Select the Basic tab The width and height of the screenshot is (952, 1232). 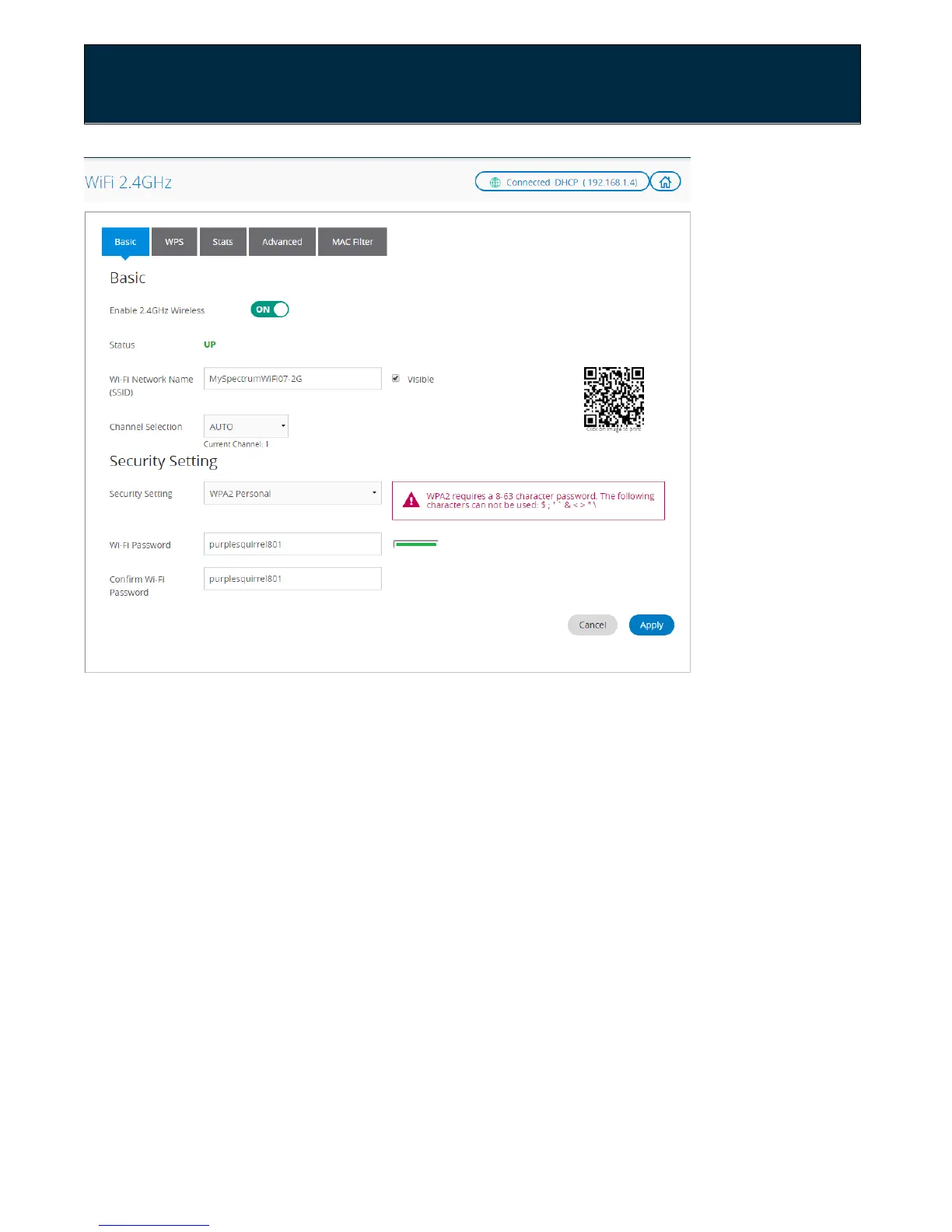125,242
